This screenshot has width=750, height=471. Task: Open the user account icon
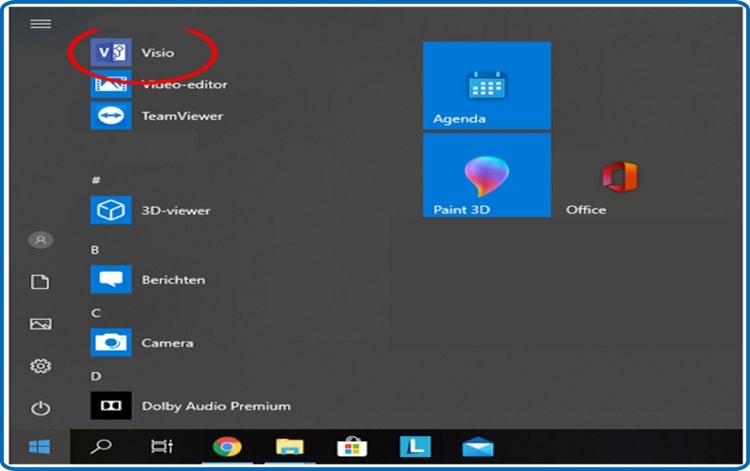pyautogui.click(x=41, y=240)
